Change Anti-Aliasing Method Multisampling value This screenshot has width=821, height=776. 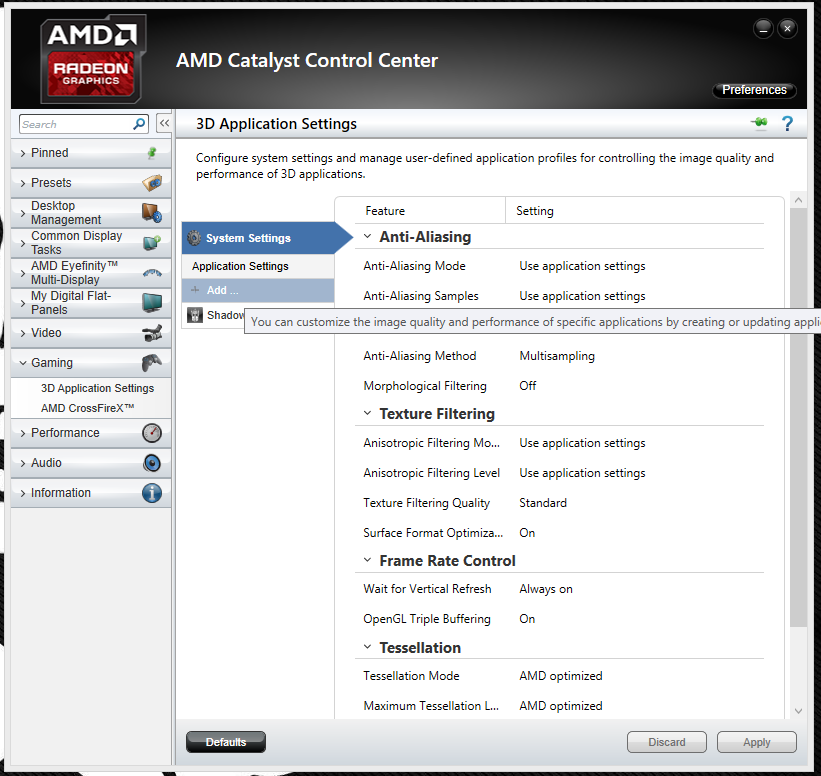click(557, 356)
